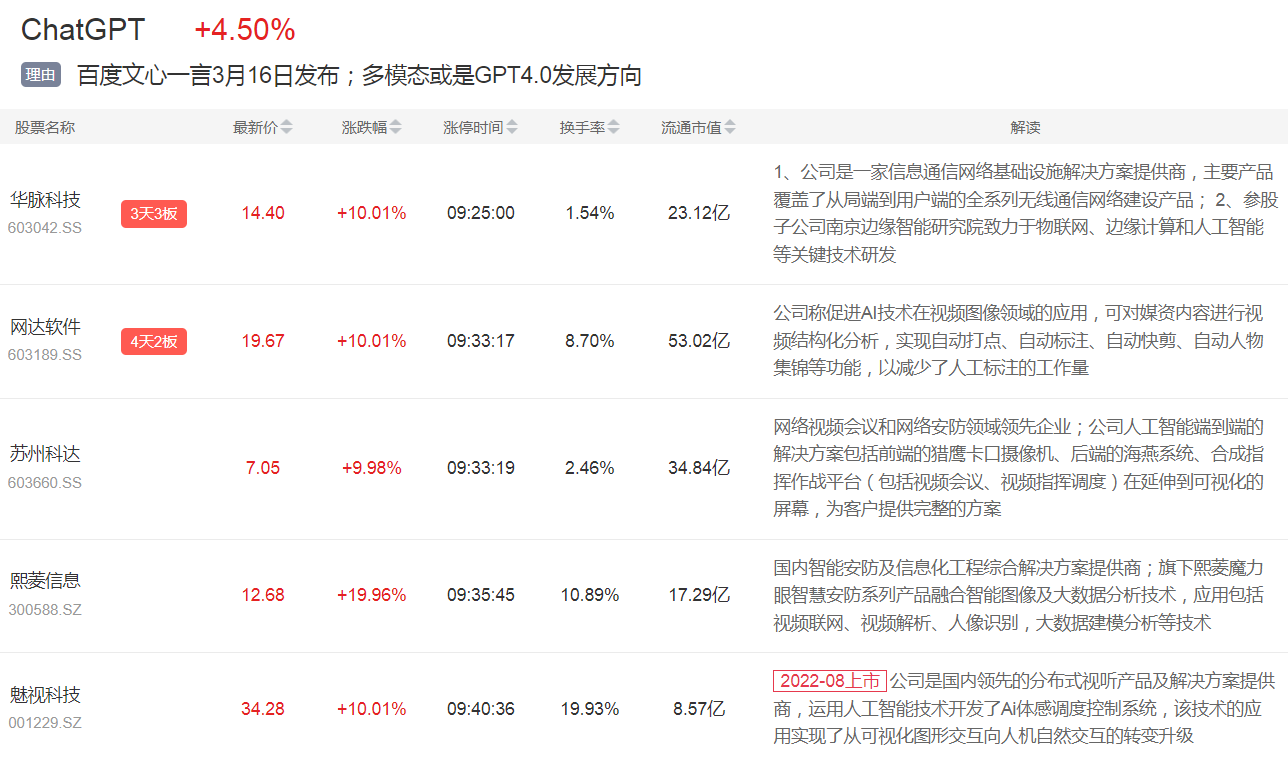Sort by 换手率 arrow icon

[613, 128]
